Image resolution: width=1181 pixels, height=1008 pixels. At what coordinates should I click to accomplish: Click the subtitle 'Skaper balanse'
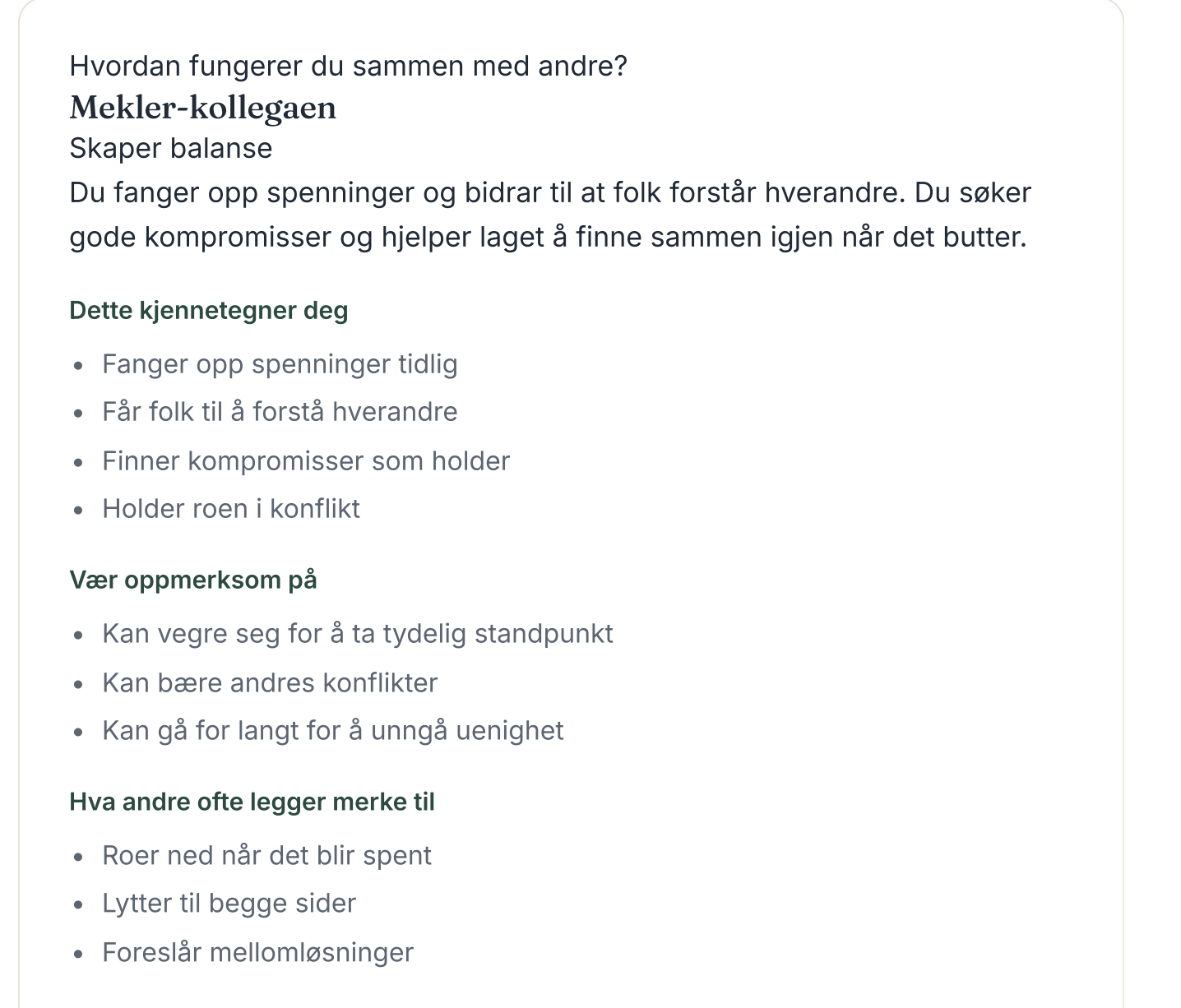pos(171,148)
